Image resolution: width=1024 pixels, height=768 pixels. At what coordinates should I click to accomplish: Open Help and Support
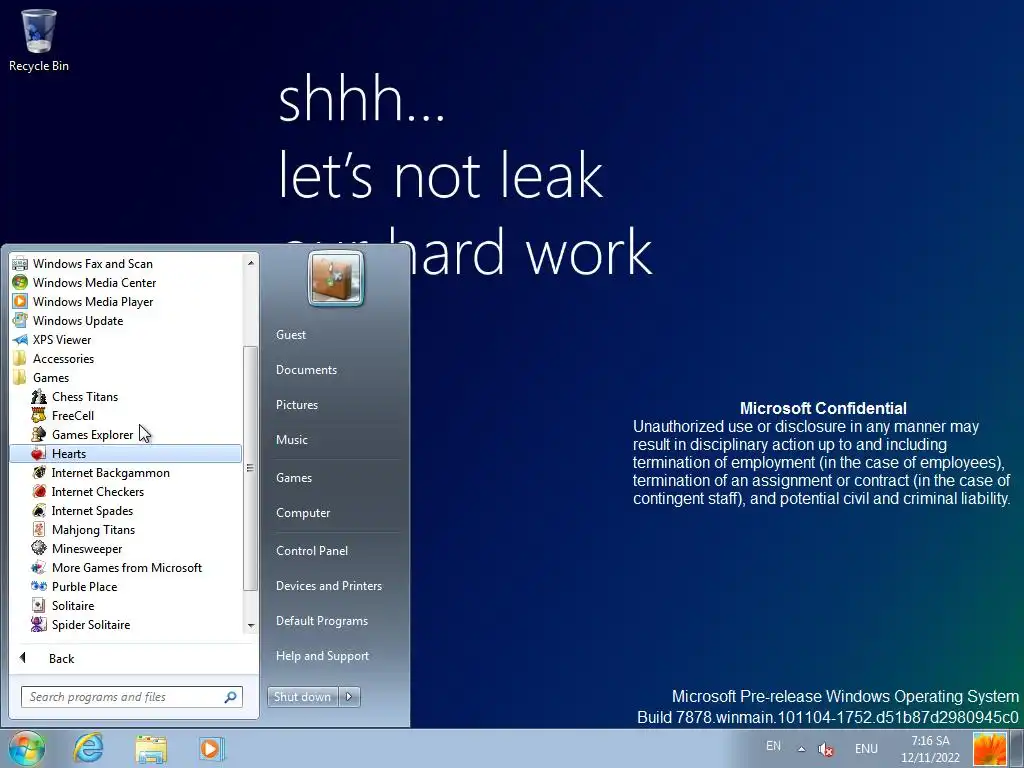tap(322, 656)
